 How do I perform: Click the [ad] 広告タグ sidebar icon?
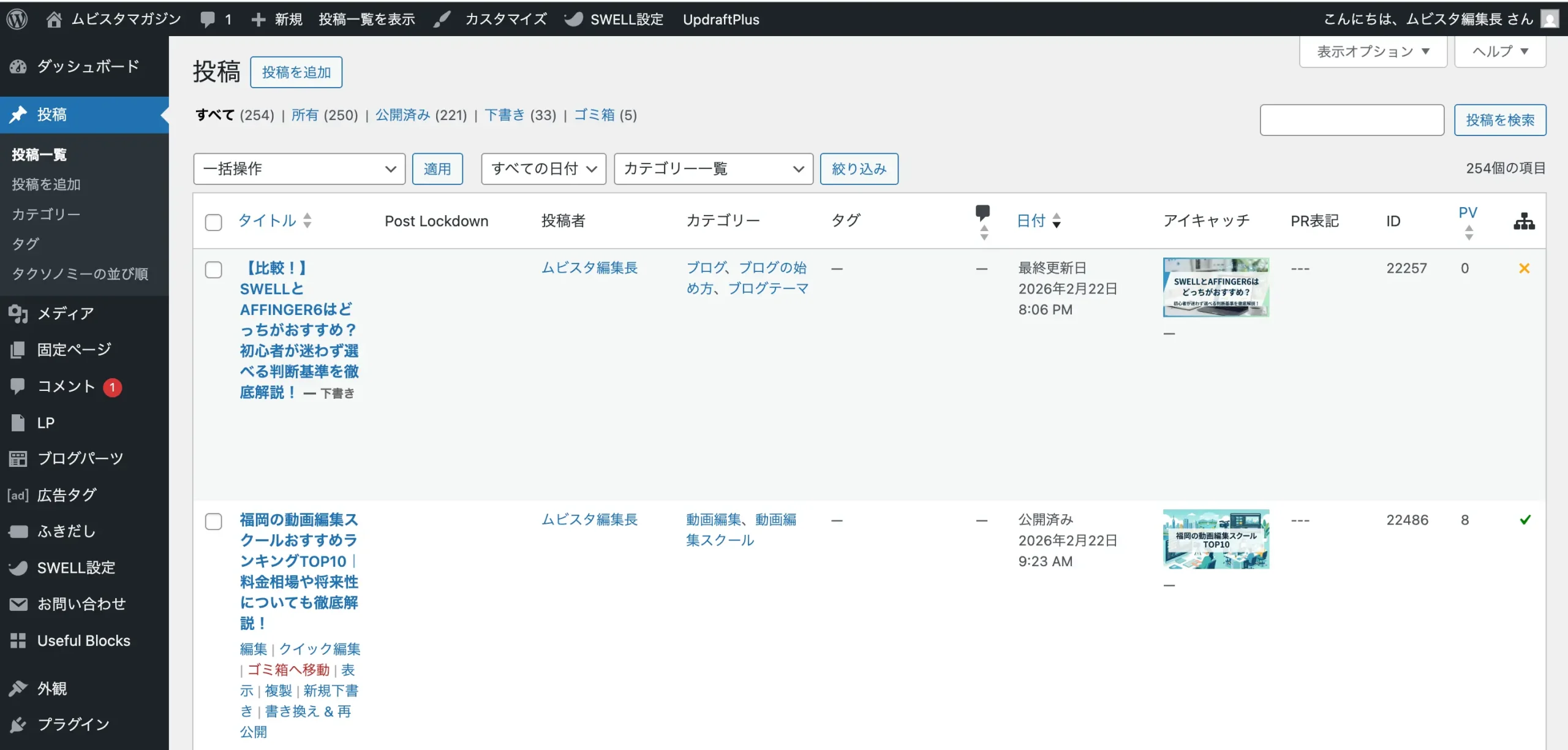tap(17, 495)
